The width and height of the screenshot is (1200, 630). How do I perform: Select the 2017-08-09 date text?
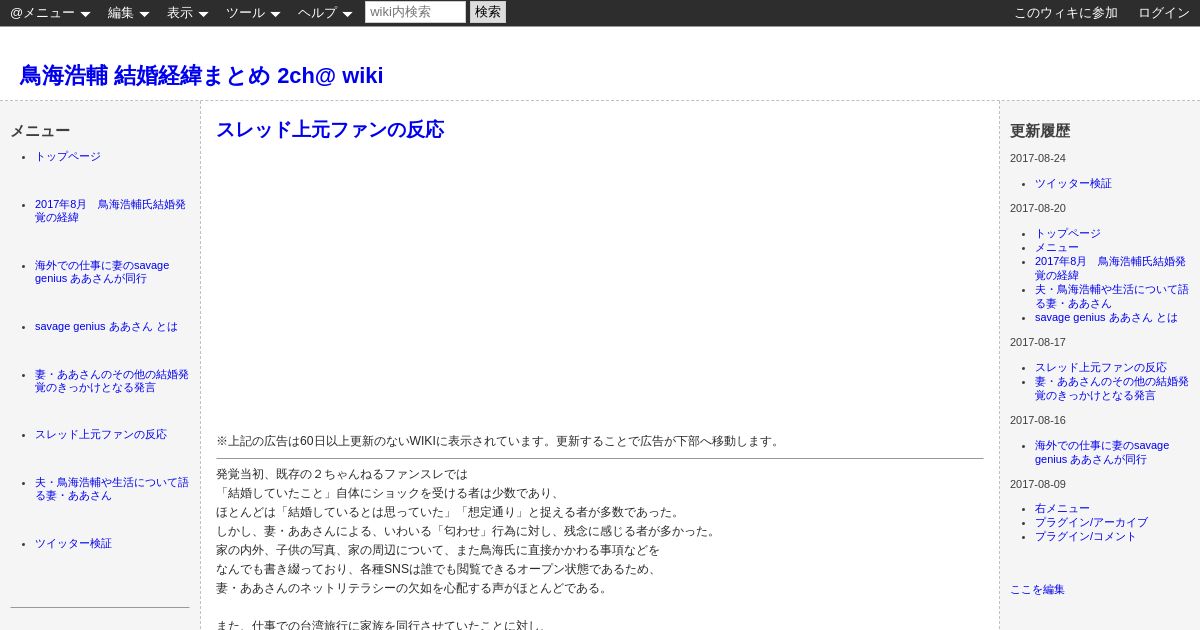1038,484
